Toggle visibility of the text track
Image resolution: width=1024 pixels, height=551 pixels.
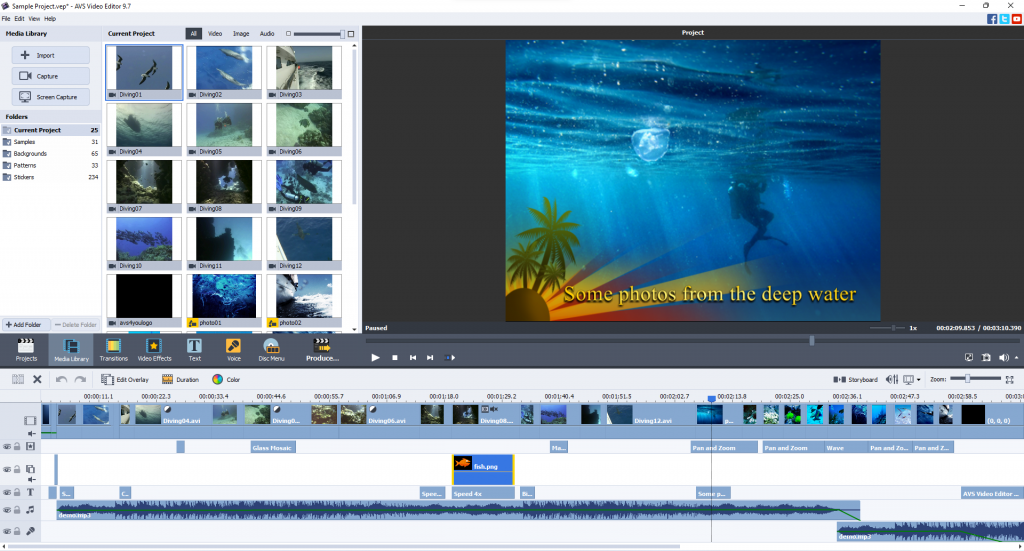tap(6, 493)
